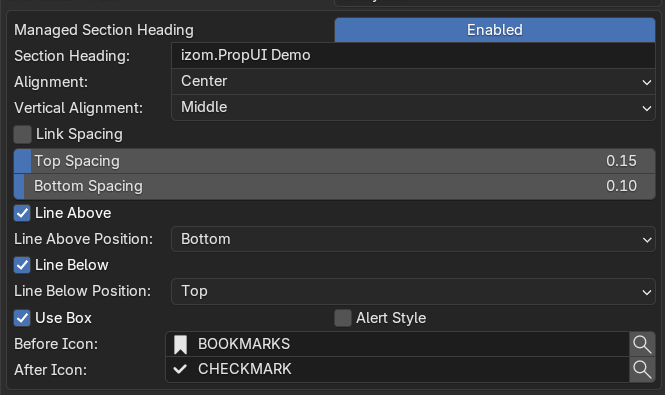Click the Line Below Position label

pos(82,291)
